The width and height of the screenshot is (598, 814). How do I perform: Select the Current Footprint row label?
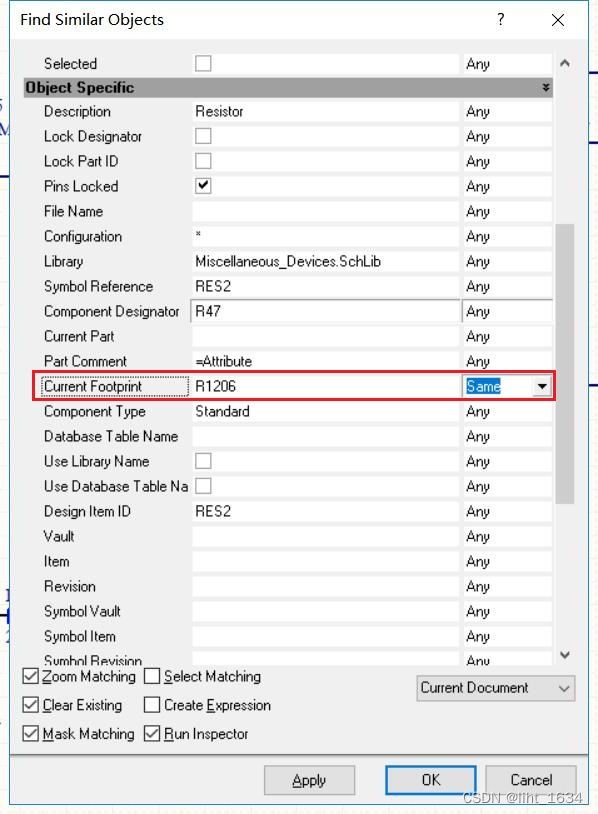coord(93,386)
